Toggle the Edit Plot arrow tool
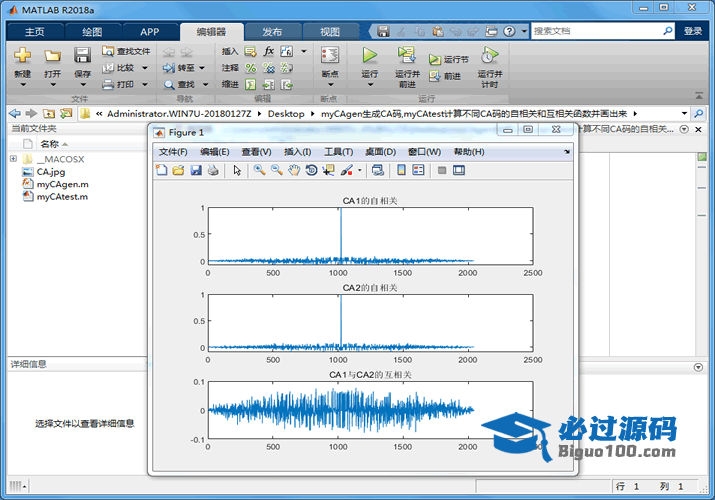The image size is (715, 500). [x=237, y=170]
